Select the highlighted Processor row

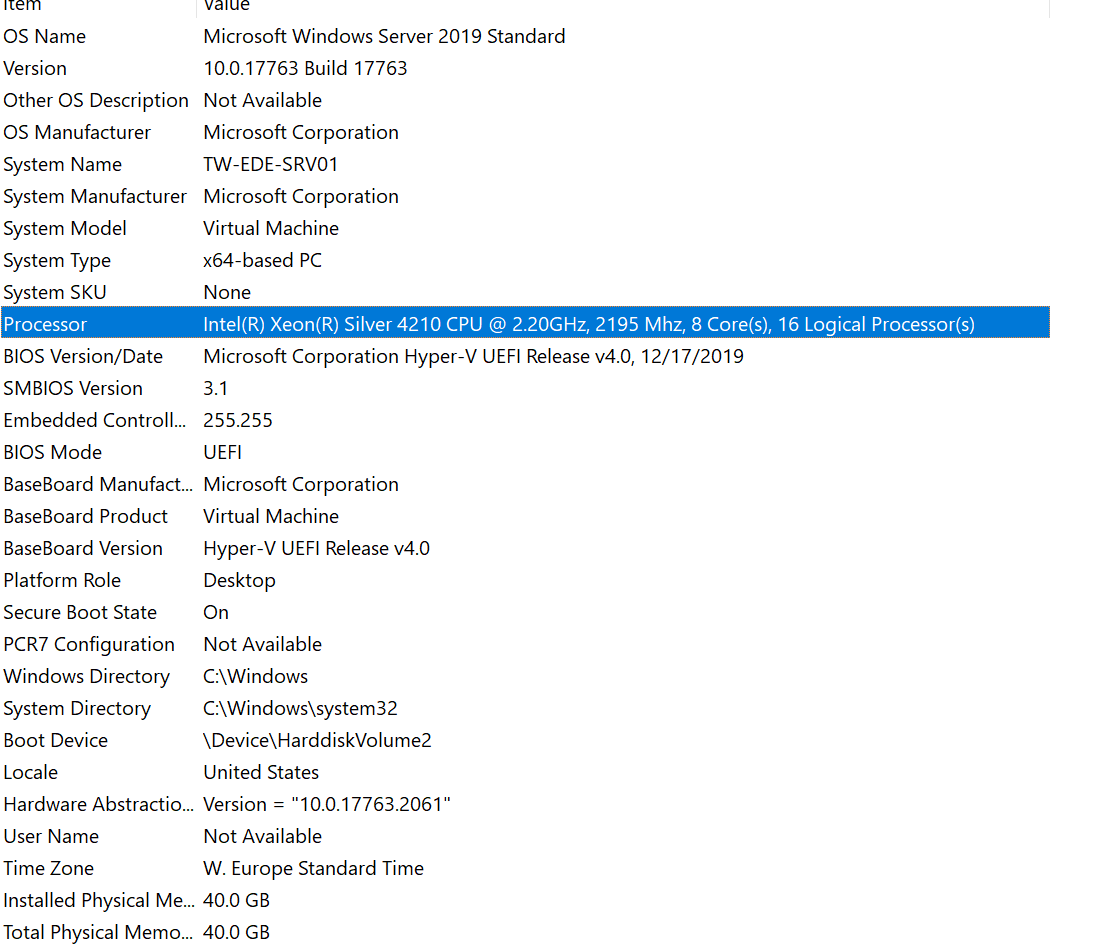click(x=45, y=324)
